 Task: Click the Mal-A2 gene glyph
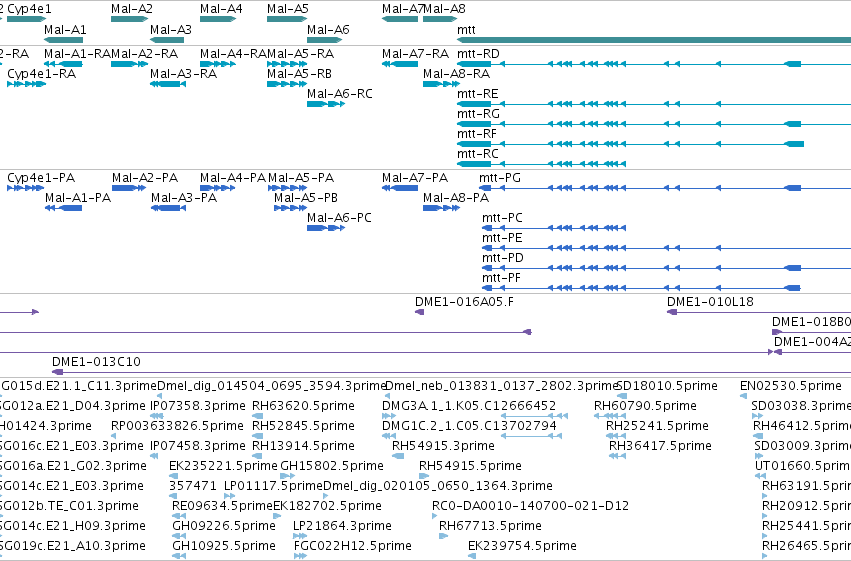pyautogui.click(x=129, y=19)
